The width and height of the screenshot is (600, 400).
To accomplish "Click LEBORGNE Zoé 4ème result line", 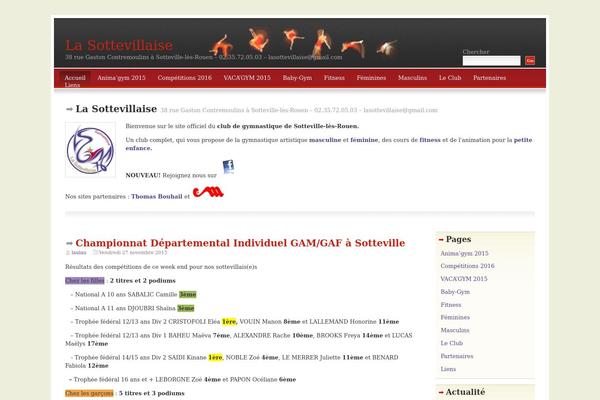I will [x=183, y=379].
